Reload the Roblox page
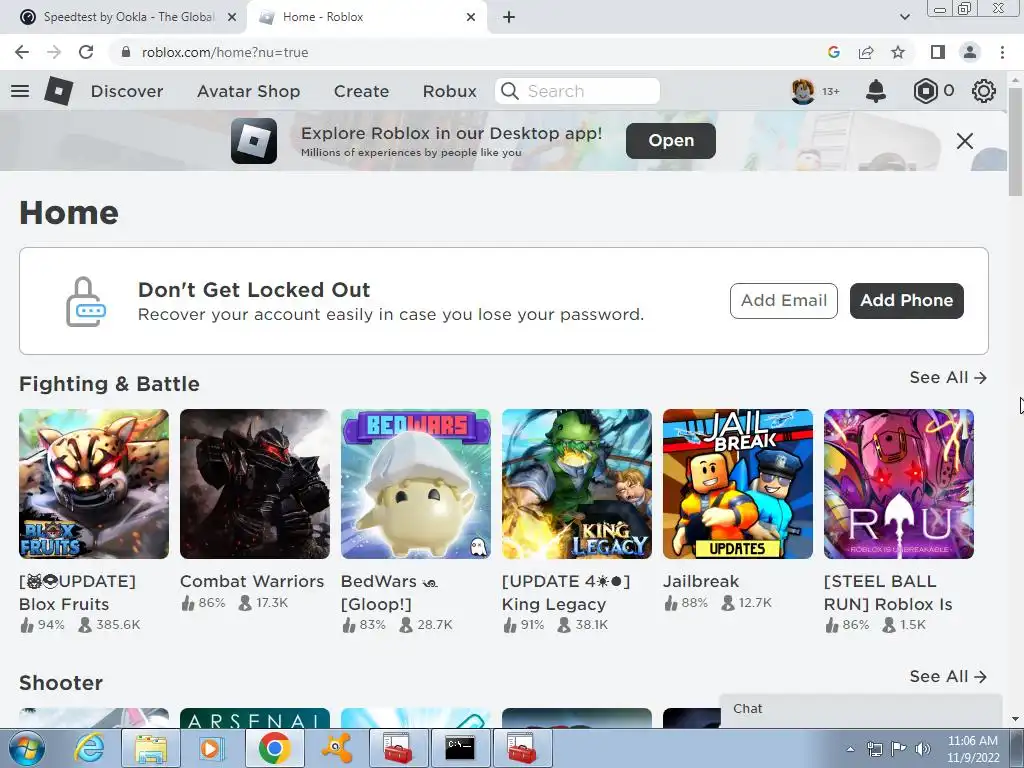Image resolution: width=1024 pixels, height=768 pixels. pyautogui.click(x=86, y=52)
